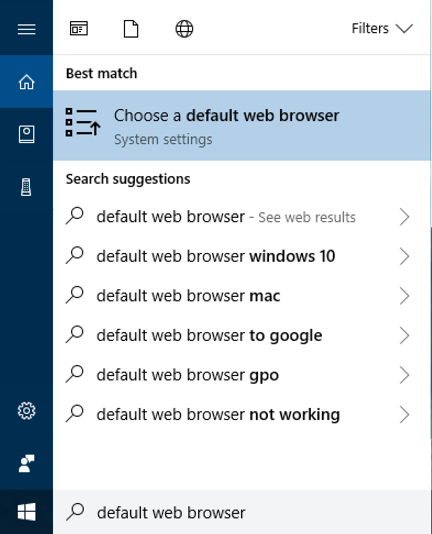
Task: Open the hamburger menu in sidebar
Action: click(x=27, y=29)
